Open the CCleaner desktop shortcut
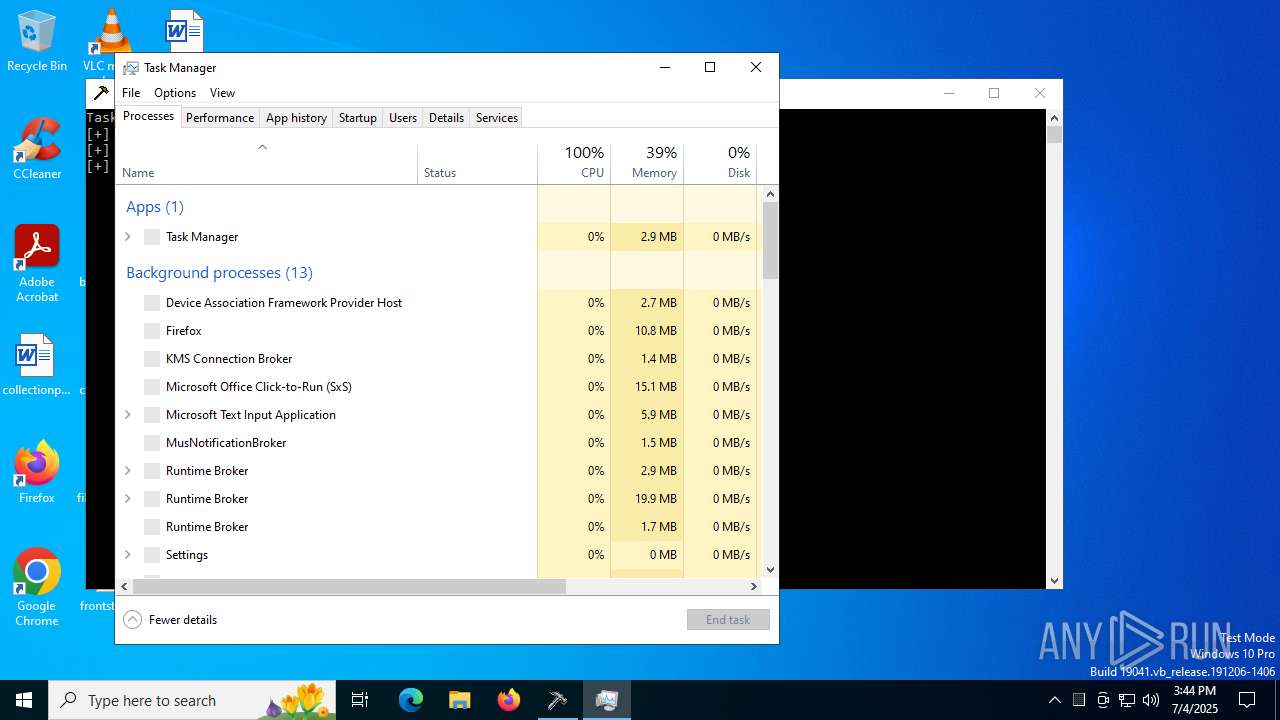Image resolution: width=1280 pixels, height=720 pixels. (37, 149)
